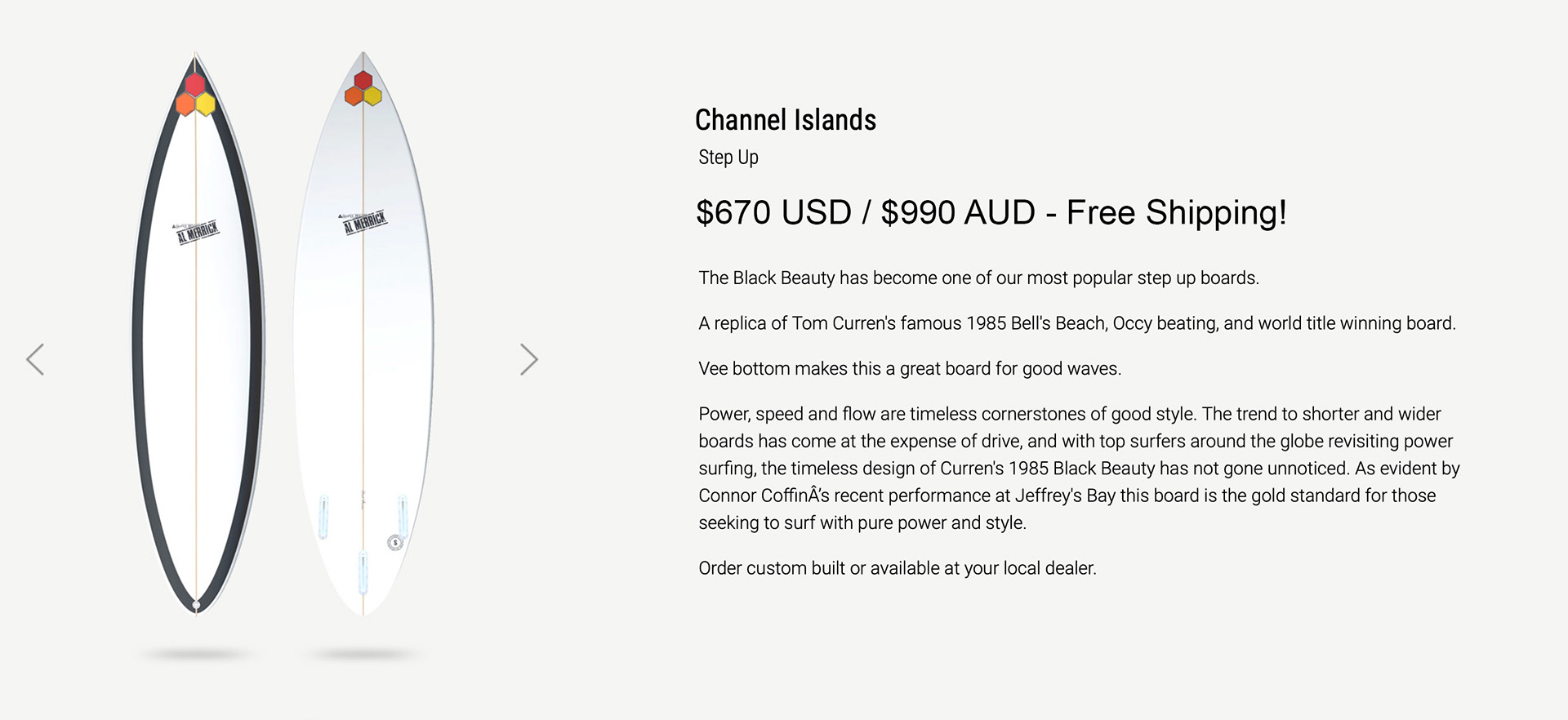Click the circular stamp near the board's fins

(395, 542)
